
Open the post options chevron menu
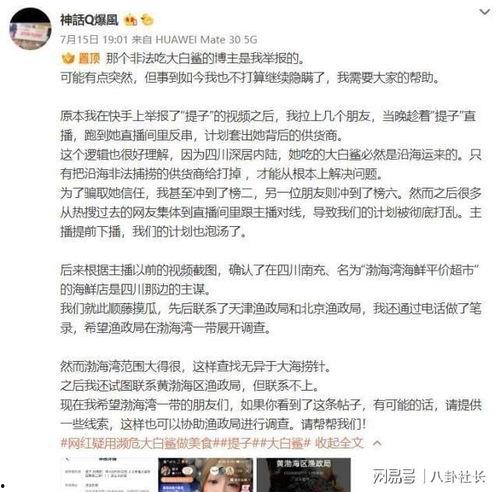point(484,12)
